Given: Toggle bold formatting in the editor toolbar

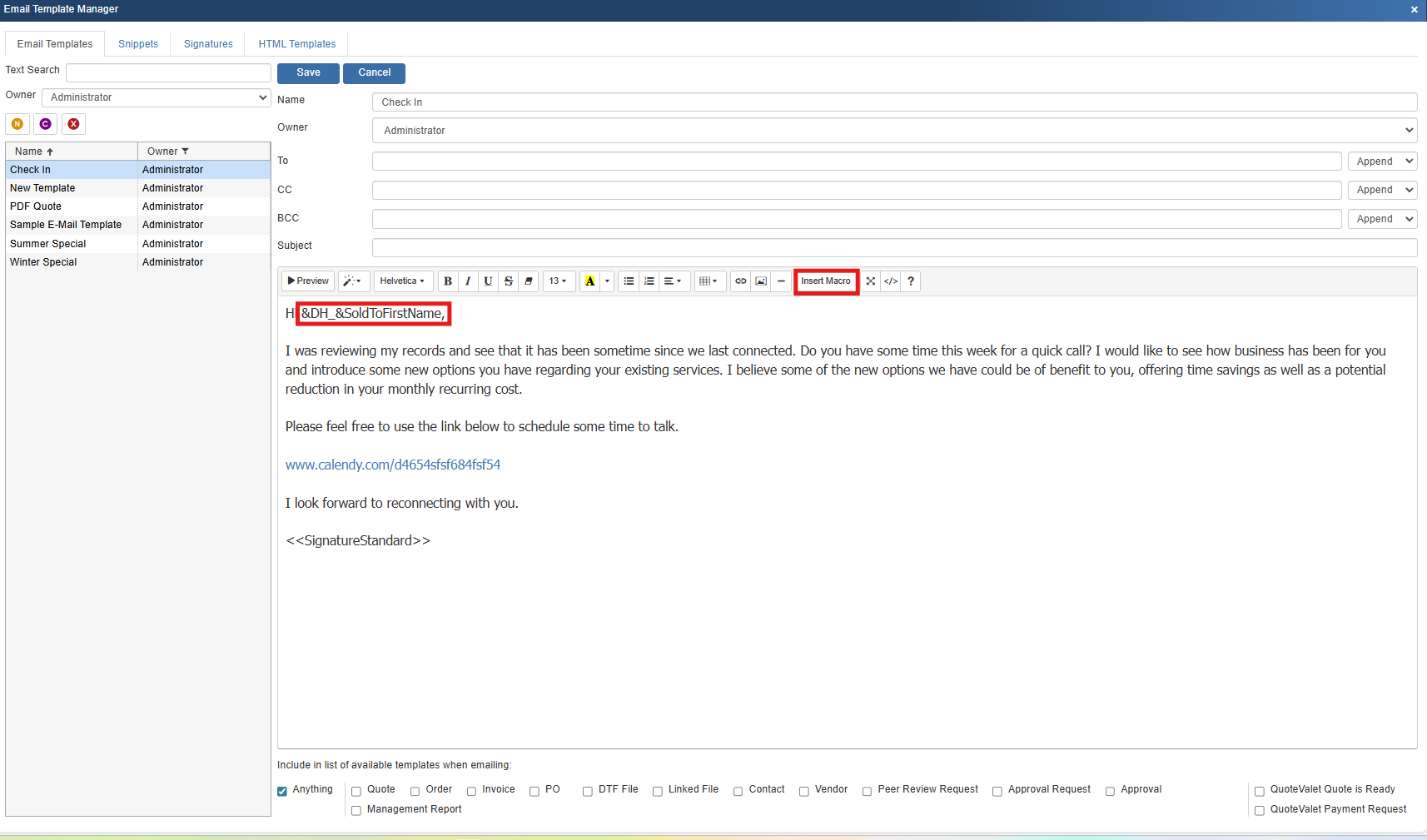Looking at the screenshot, I should pyautogui.click(x=448, y=281).
